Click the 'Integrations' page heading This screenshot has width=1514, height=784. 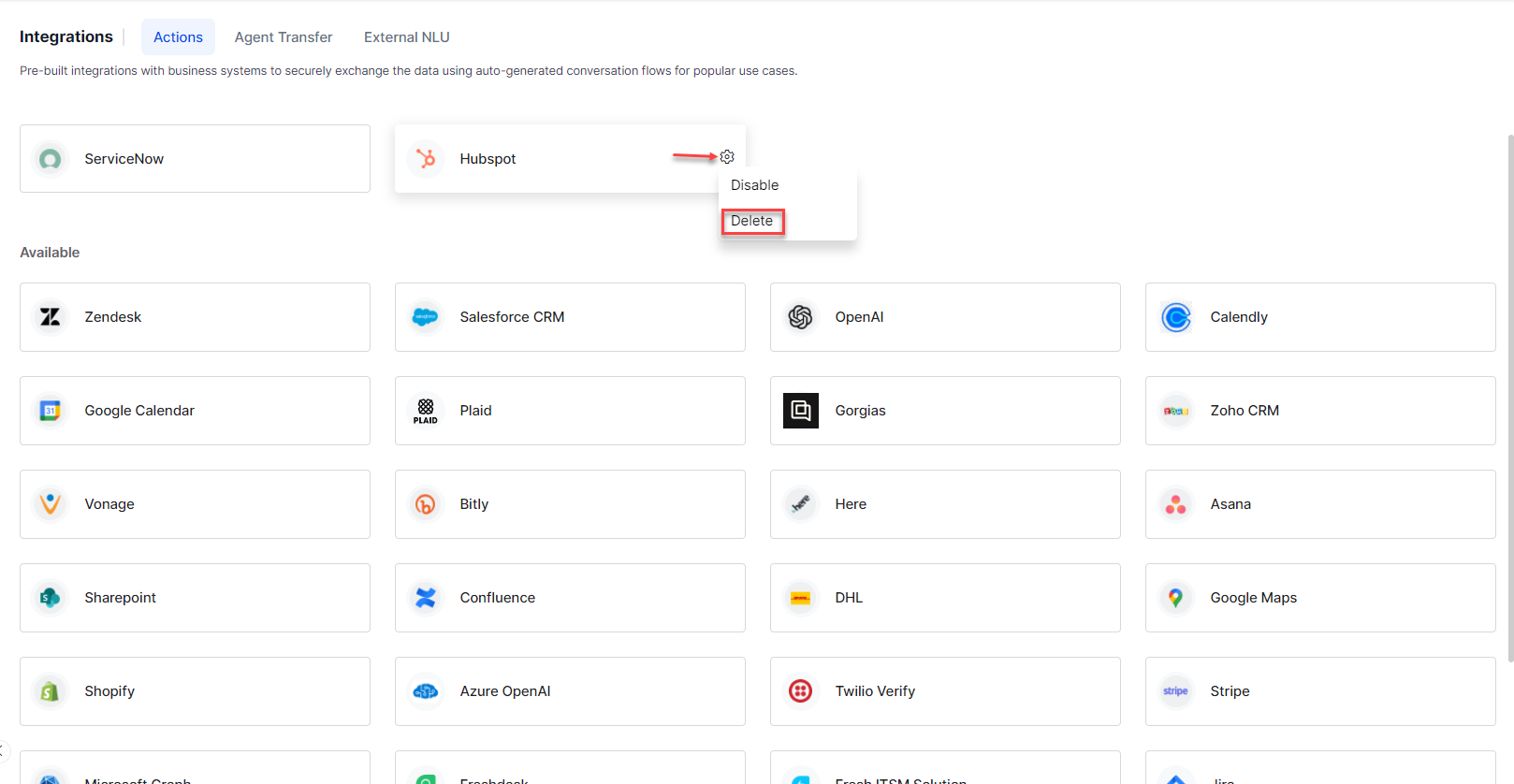(66, 36)
